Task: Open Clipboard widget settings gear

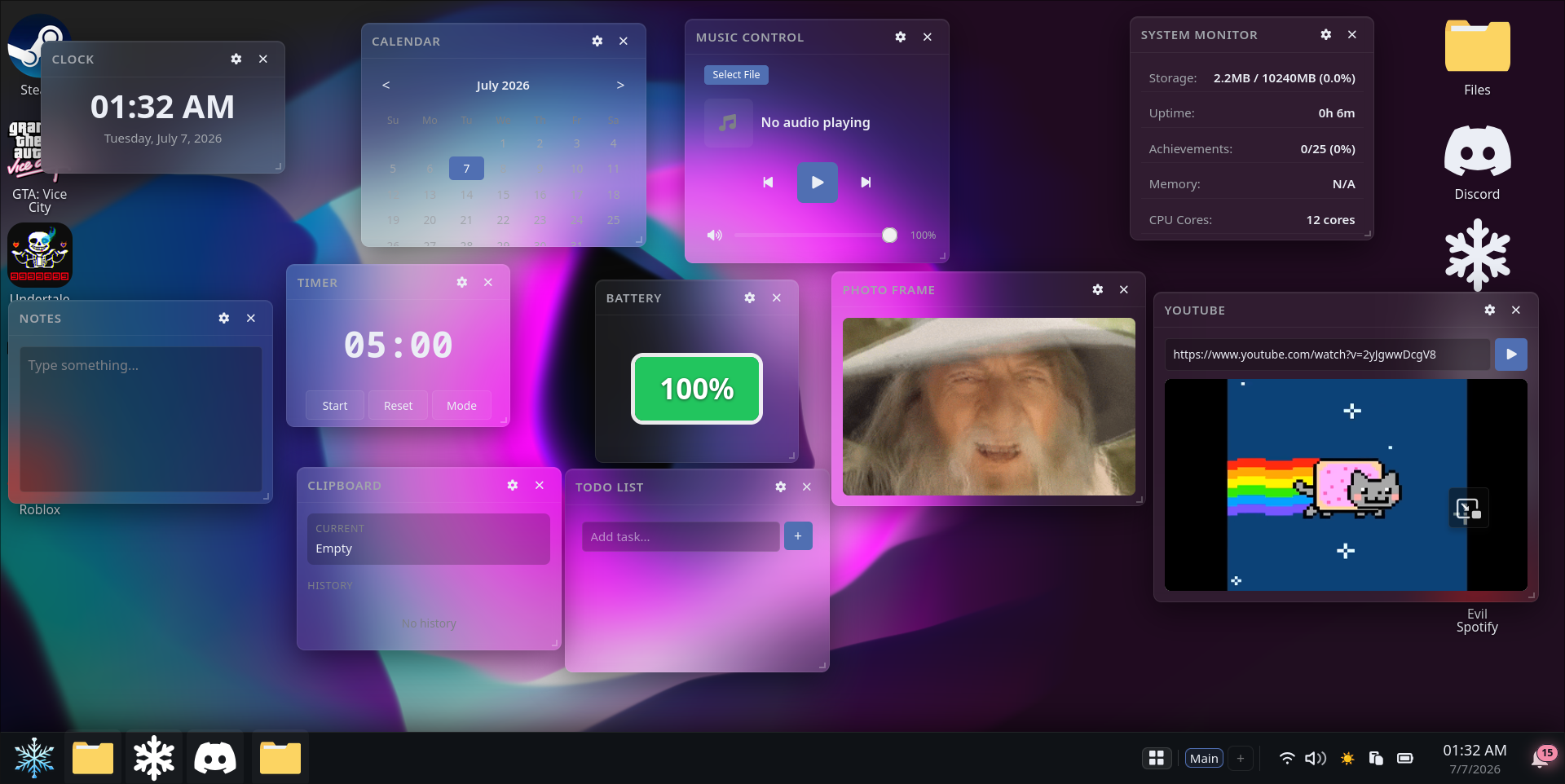Action: [x=513, y=486]
